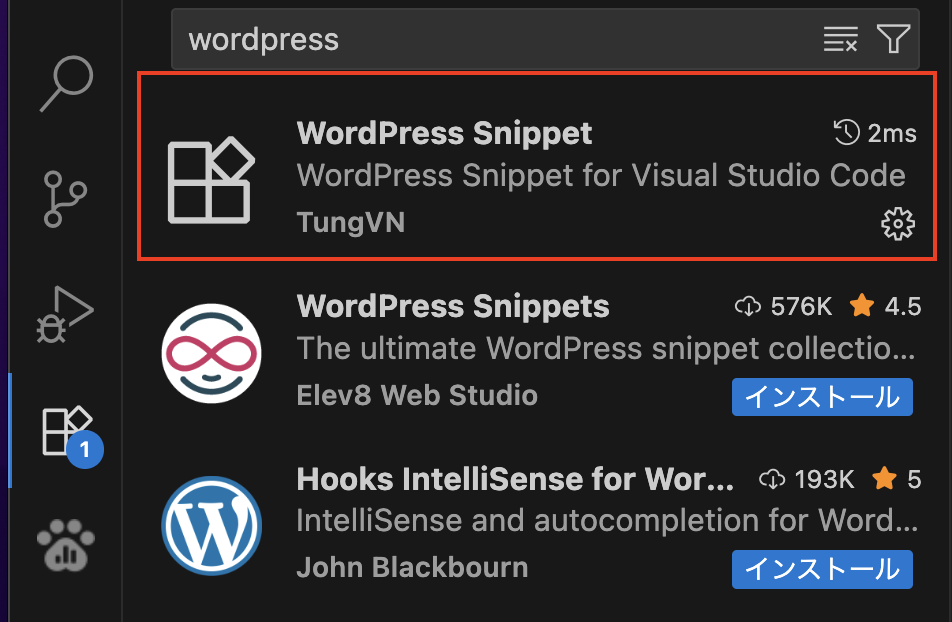Open the Source Control view
The width and height of the screenshot is (952, 622).
pyautogui.click(x=65, y=199)
